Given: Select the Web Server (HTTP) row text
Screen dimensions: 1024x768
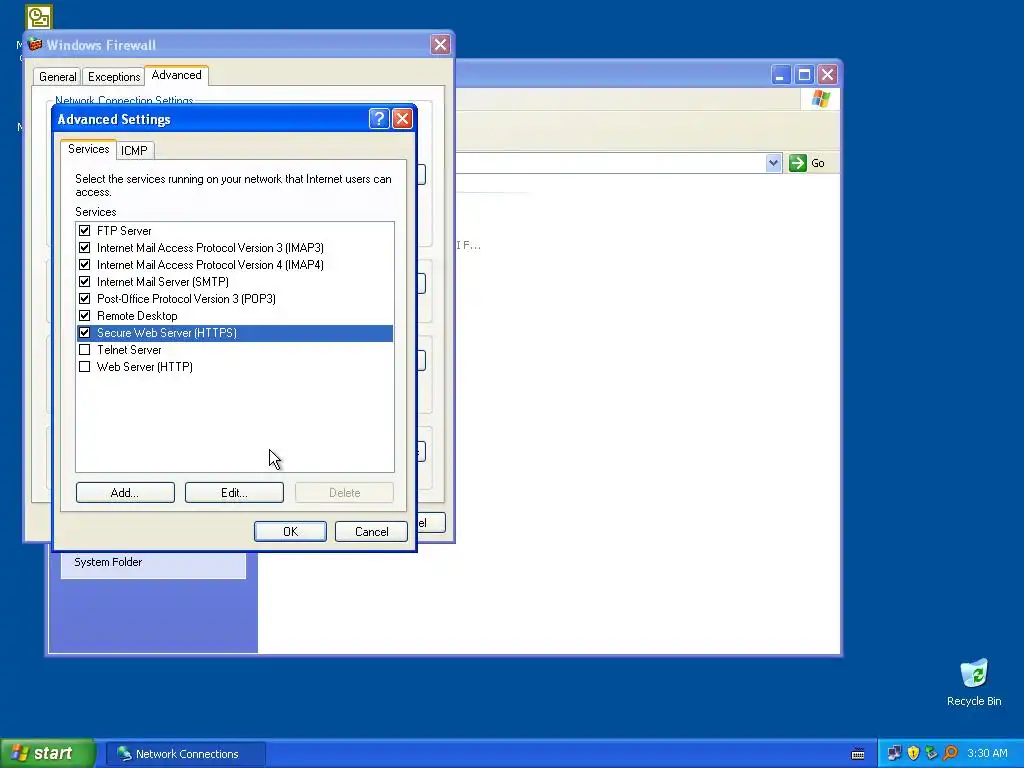Looking at the screenshot, I should coord(144,367).
